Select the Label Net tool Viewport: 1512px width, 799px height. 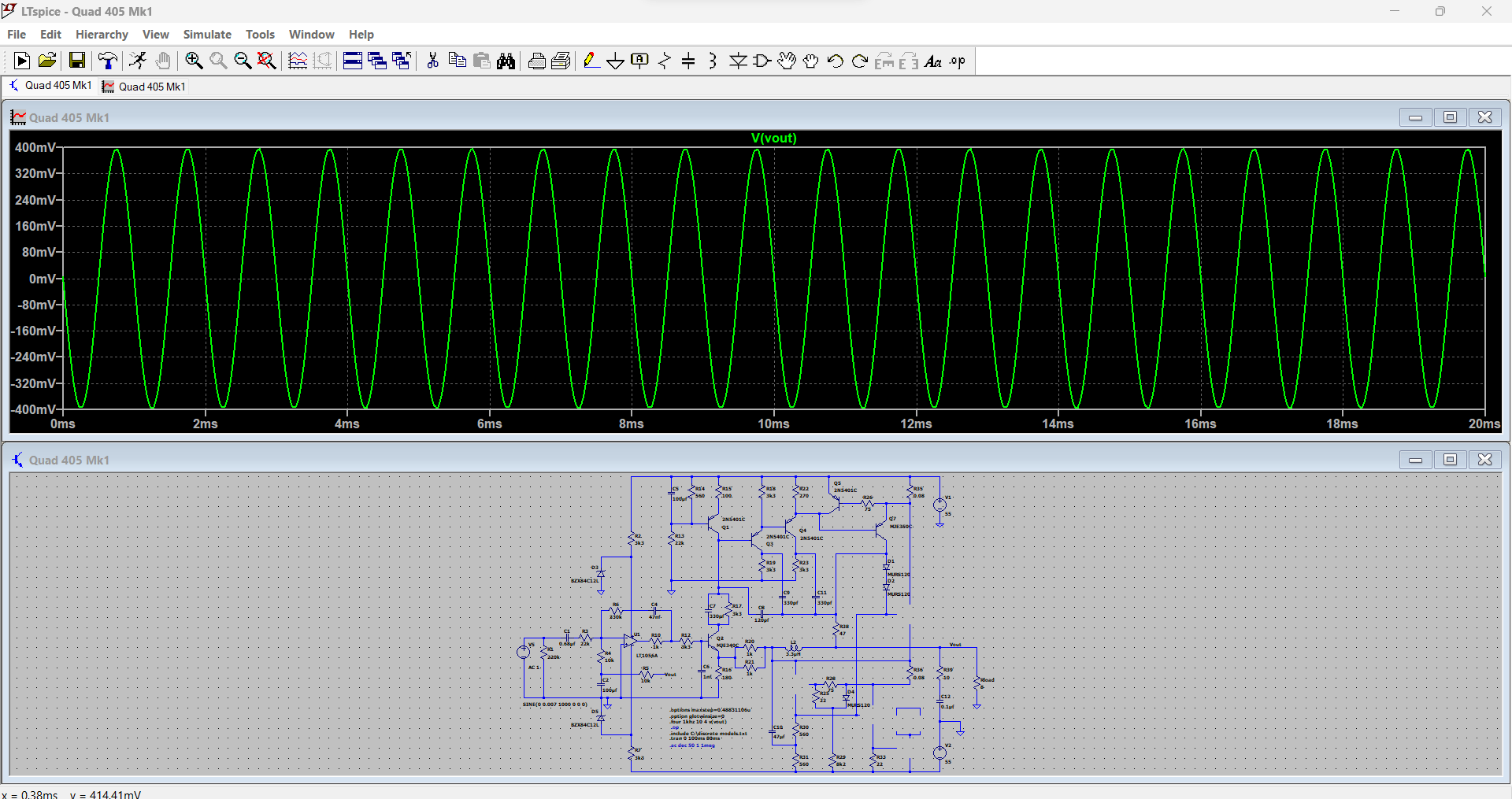(x=640, y=61)
